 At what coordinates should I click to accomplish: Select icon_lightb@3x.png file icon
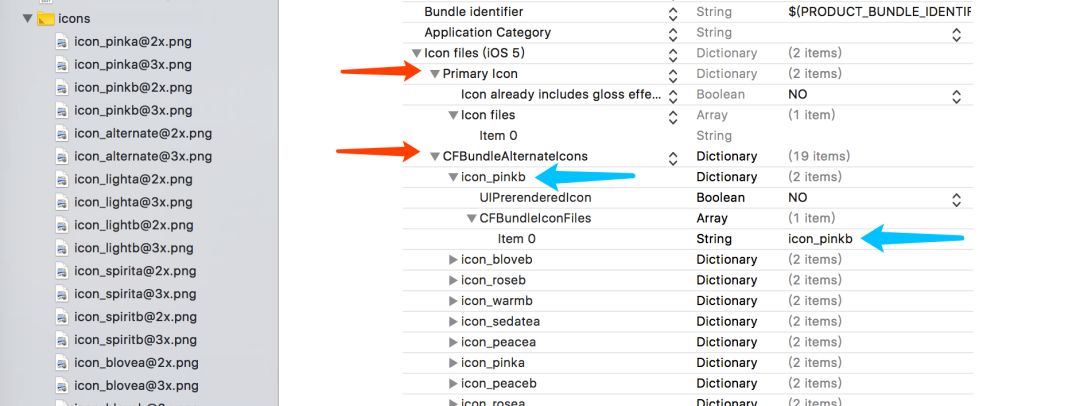(62, 248)
